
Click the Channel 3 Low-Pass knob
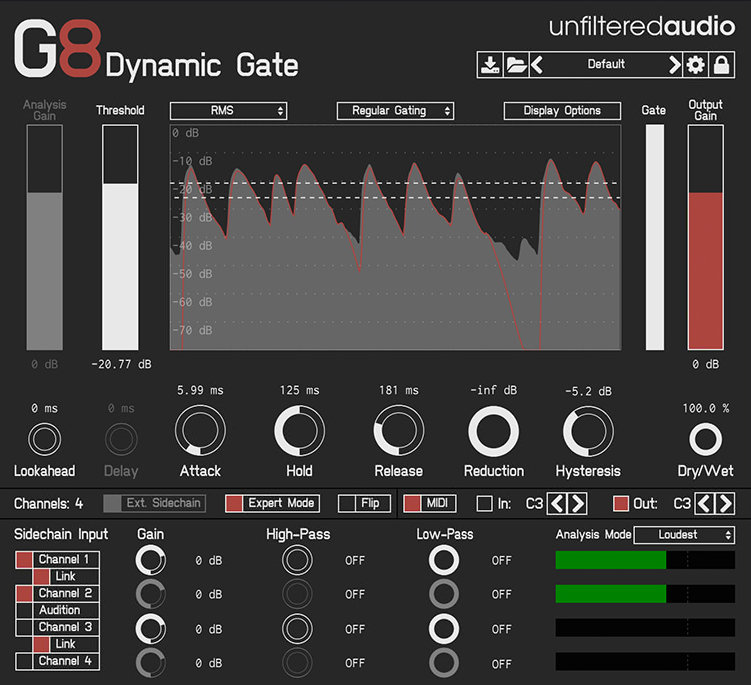click(444, 628)
